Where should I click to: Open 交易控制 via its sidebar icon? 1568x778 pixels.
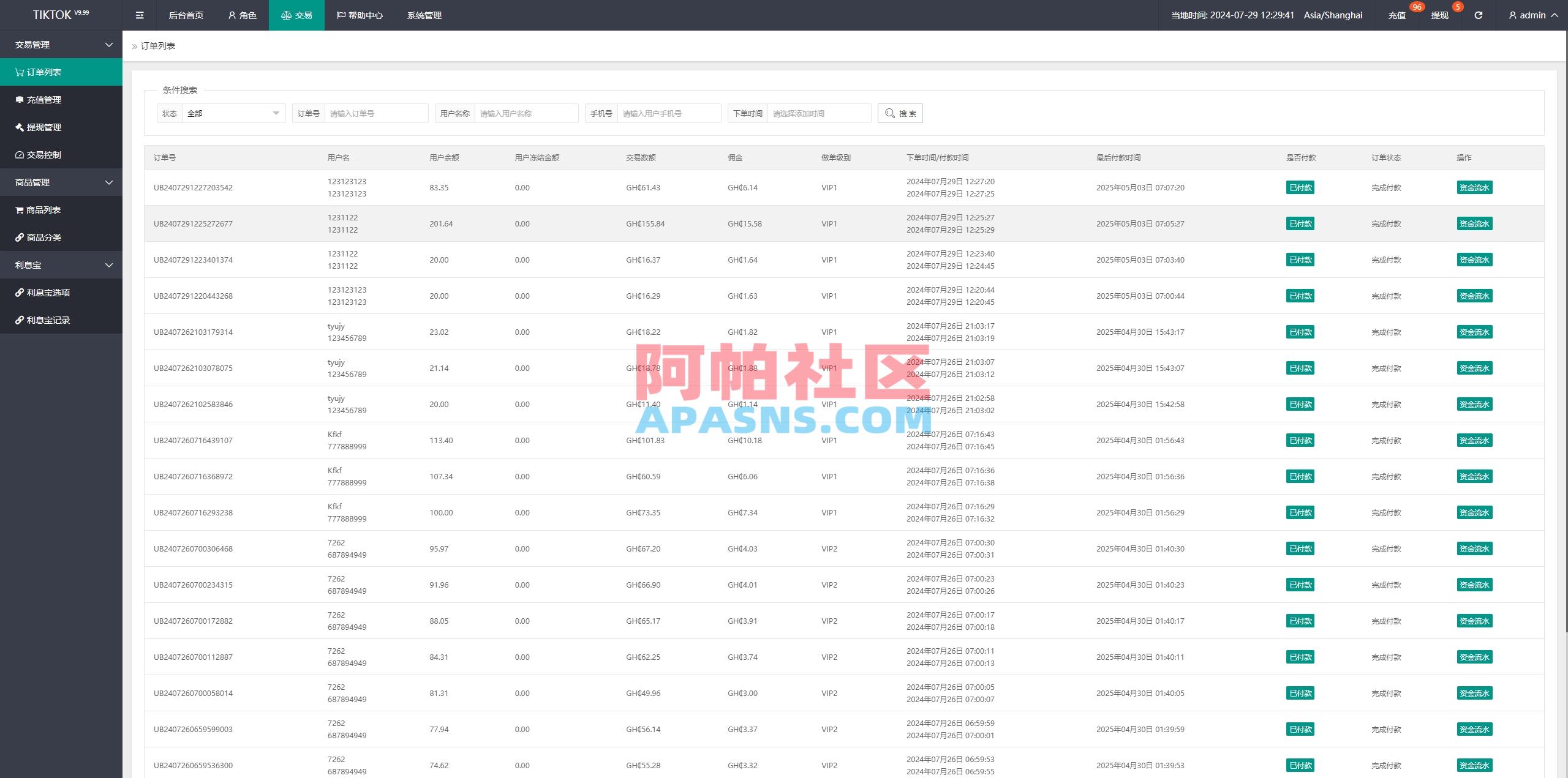pos(18,155)
